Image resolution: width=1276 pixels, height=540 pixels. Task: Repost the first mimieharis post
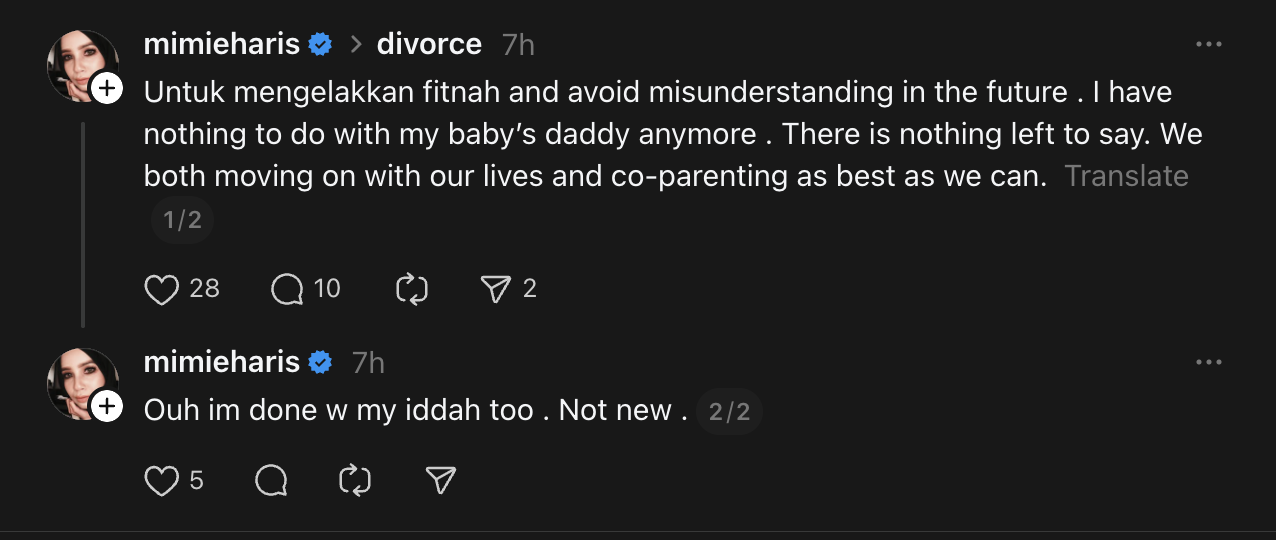point(412,289)
